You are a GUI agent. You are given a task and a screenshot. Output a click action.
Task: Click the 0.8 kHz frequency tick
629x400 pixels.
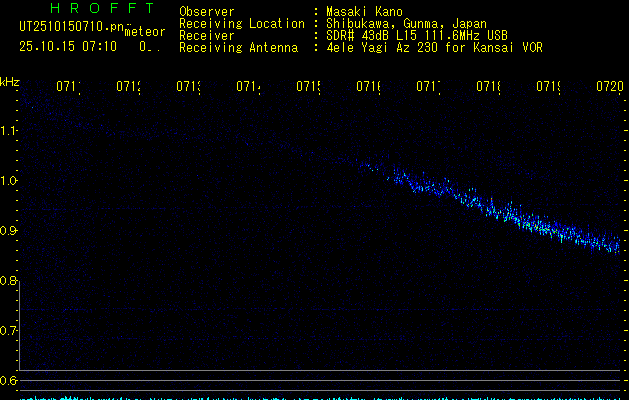pos(9,281)
